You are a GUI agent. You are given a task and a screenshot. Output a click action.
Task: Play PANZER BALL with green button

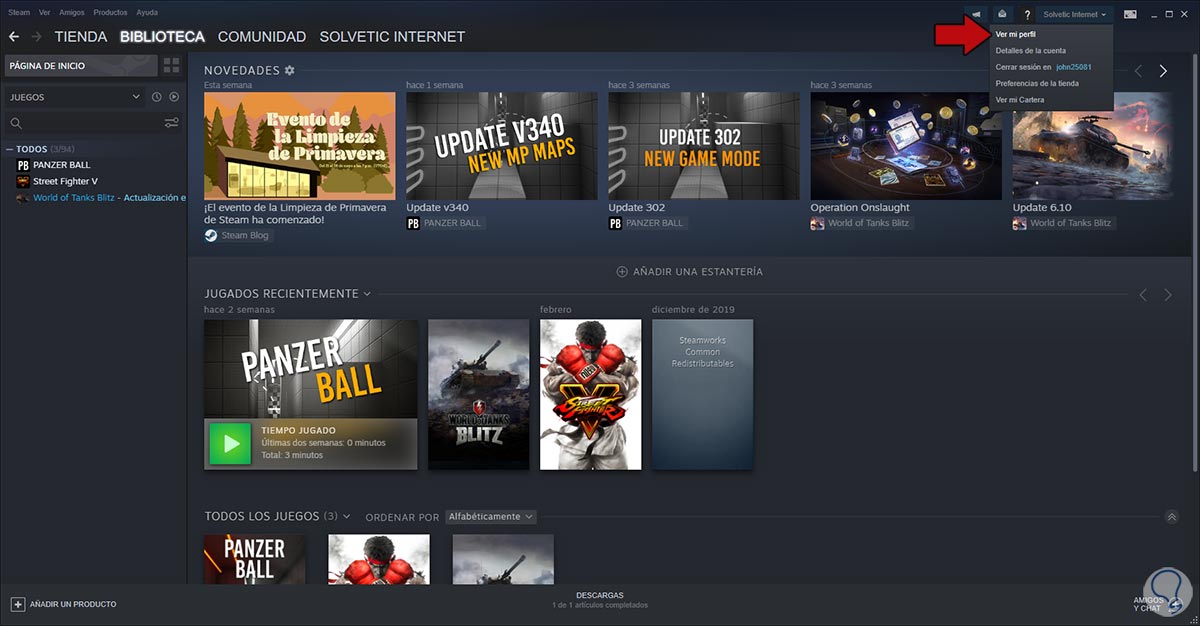(230, 444)
